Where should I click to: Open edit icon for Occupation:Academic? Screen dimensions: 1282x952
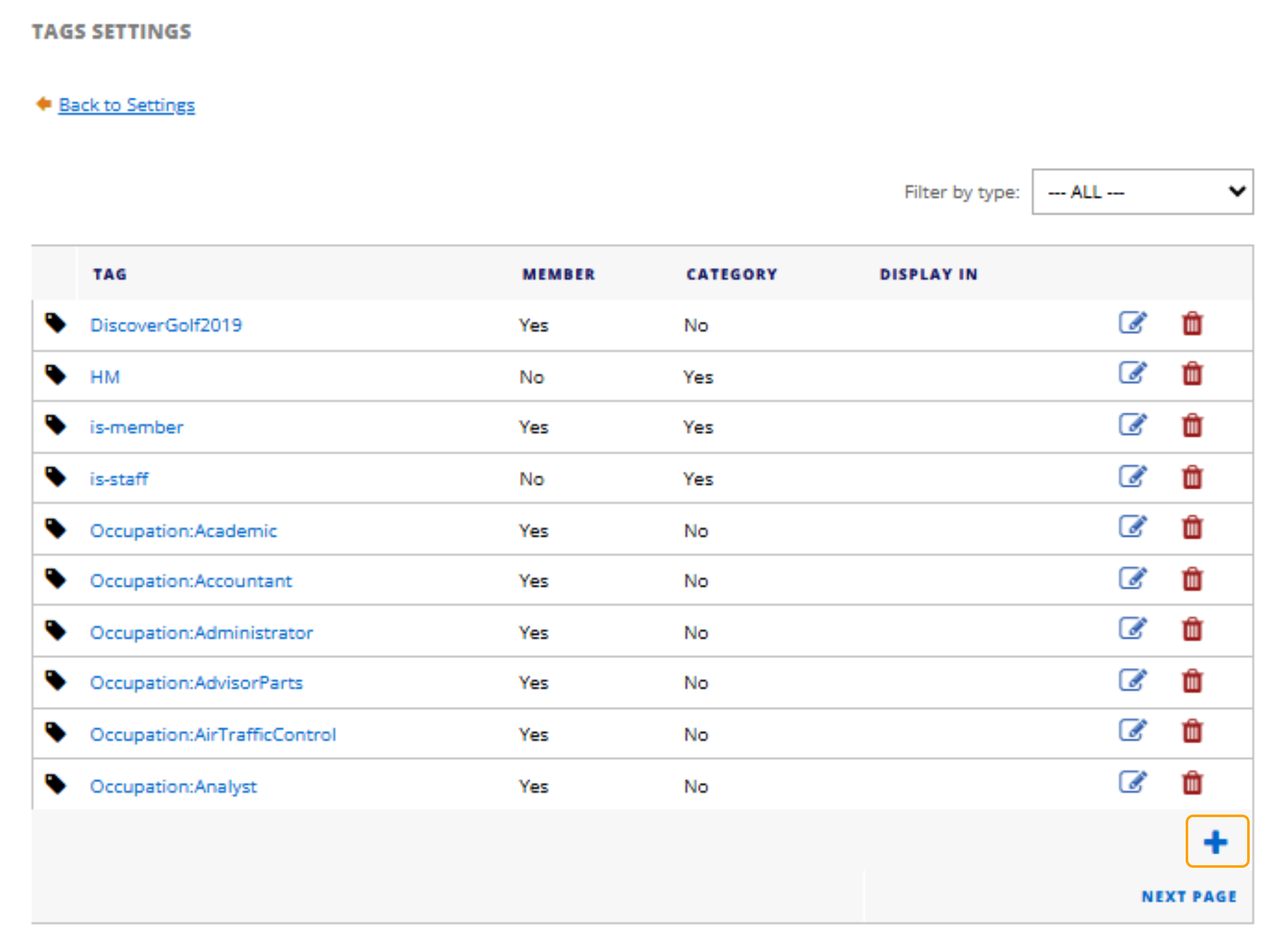tap(1132, 527)
